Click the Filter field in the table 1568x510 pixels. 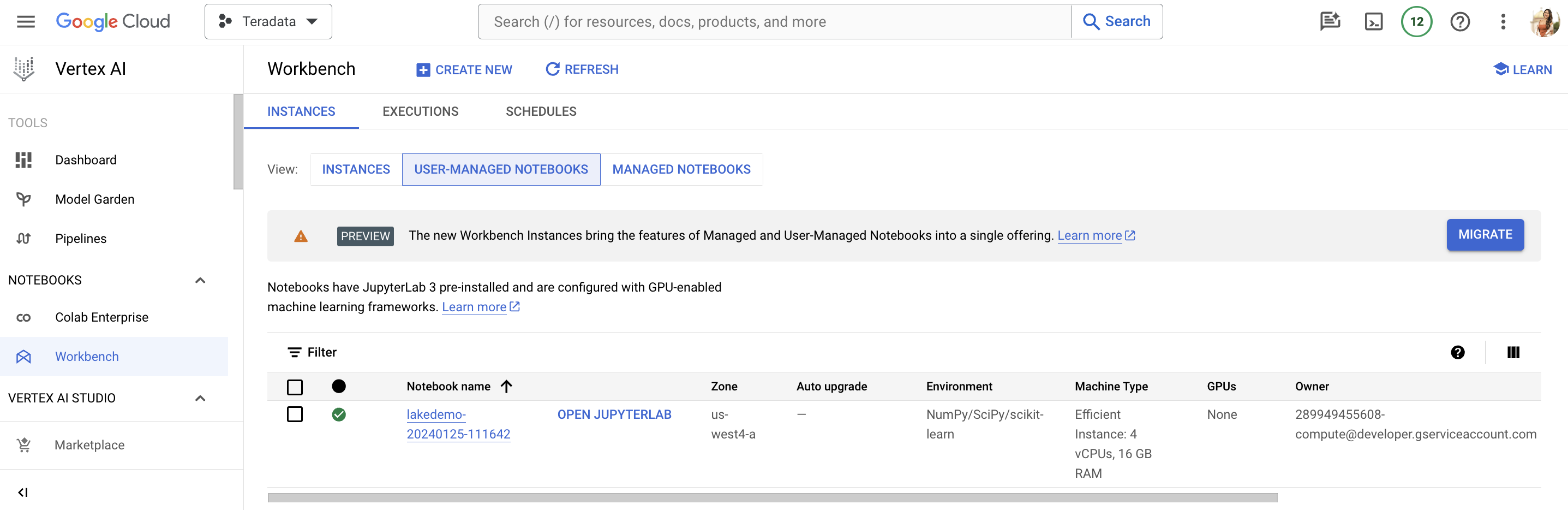click(x=852, y=352)
